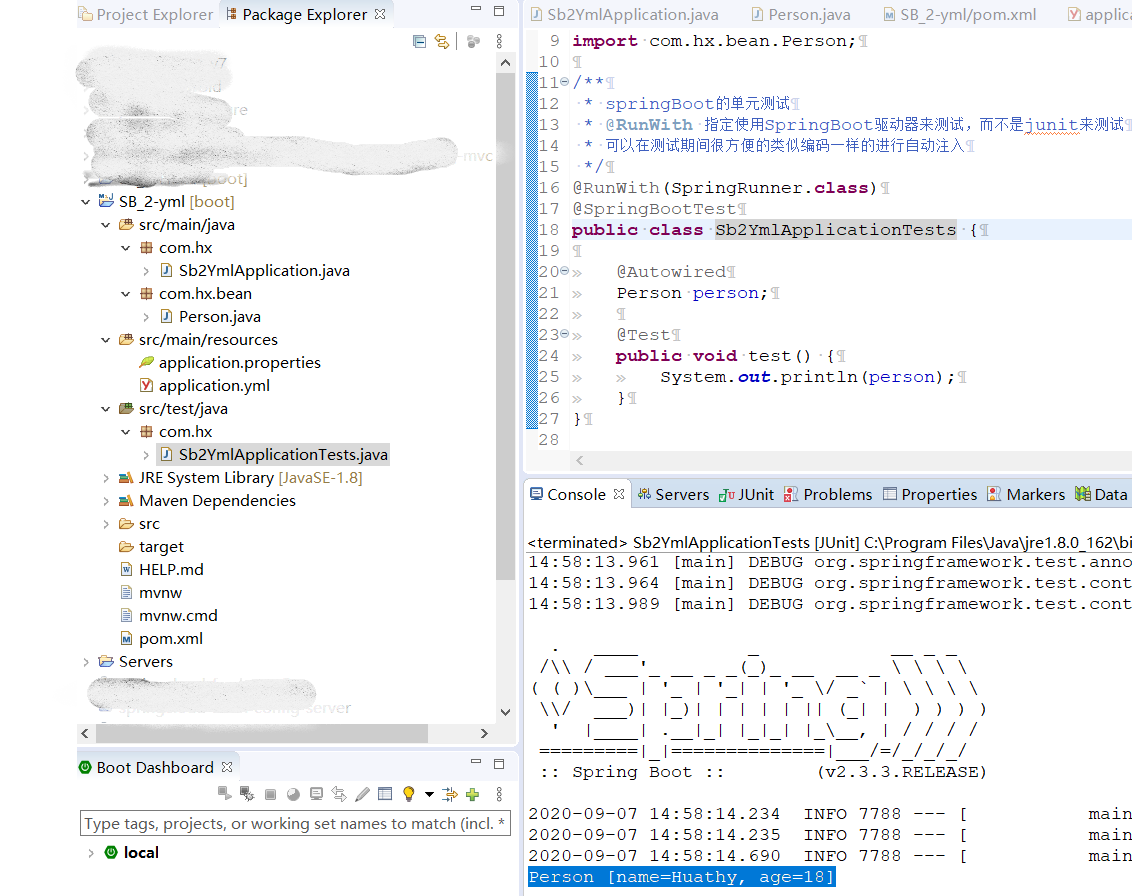Click the Package Explorer vertical scrollbar thumb
The width and height of the screenshot is (1132, 896).
[505, 325]
